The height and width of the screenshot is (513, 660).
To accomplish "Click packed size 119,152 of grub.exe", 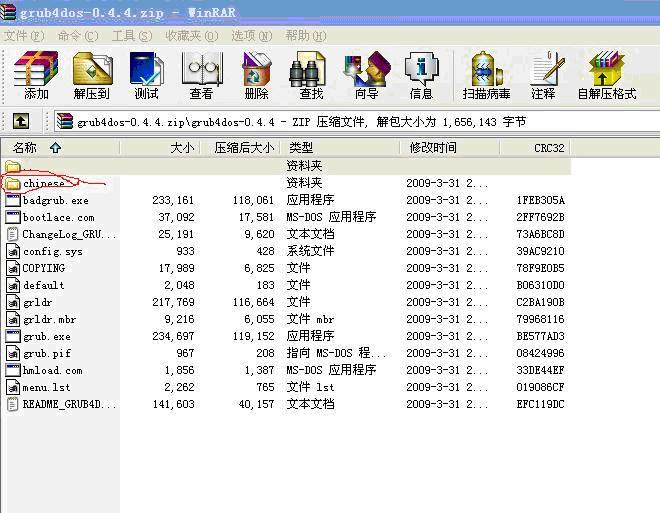I will click(253, 336).
